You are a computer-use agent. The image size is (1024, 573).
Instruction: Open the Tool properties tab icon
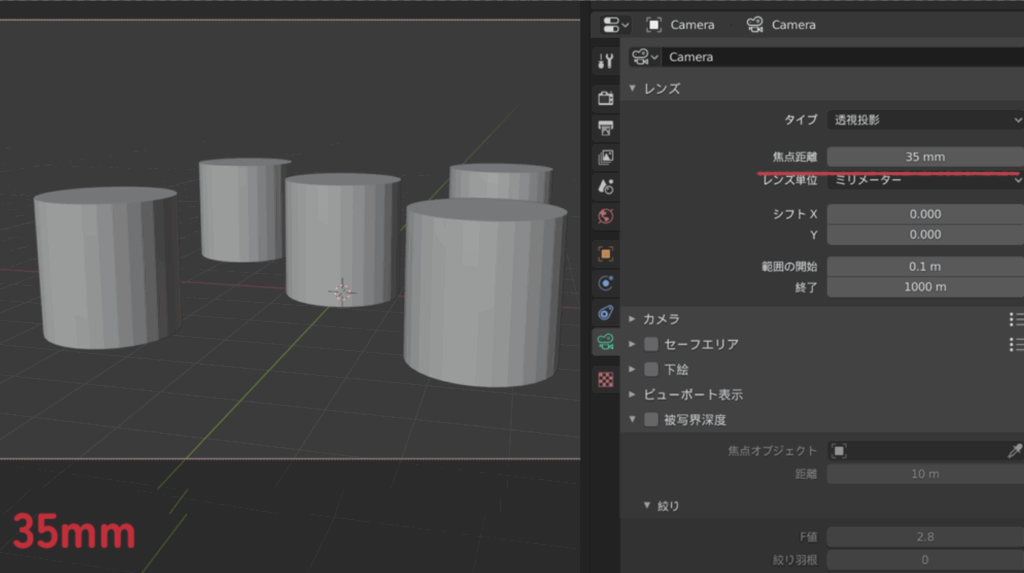(x=605, y=60)
